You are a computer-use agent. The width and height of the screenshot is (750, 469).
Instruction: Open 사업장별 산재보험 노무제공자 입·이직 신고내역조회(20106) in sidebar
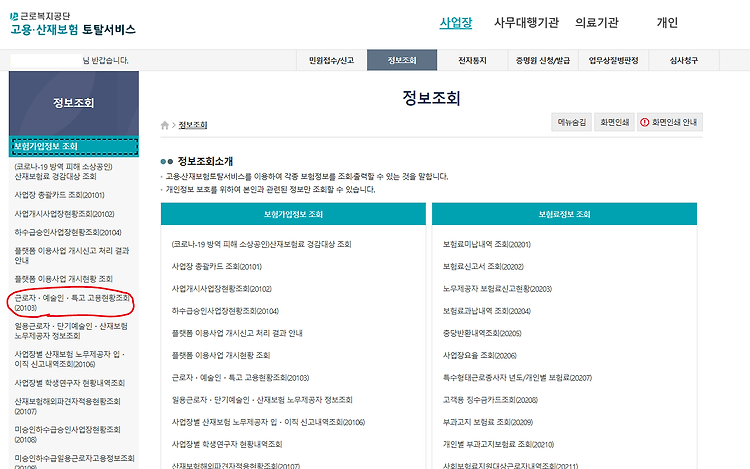[69, 359]
